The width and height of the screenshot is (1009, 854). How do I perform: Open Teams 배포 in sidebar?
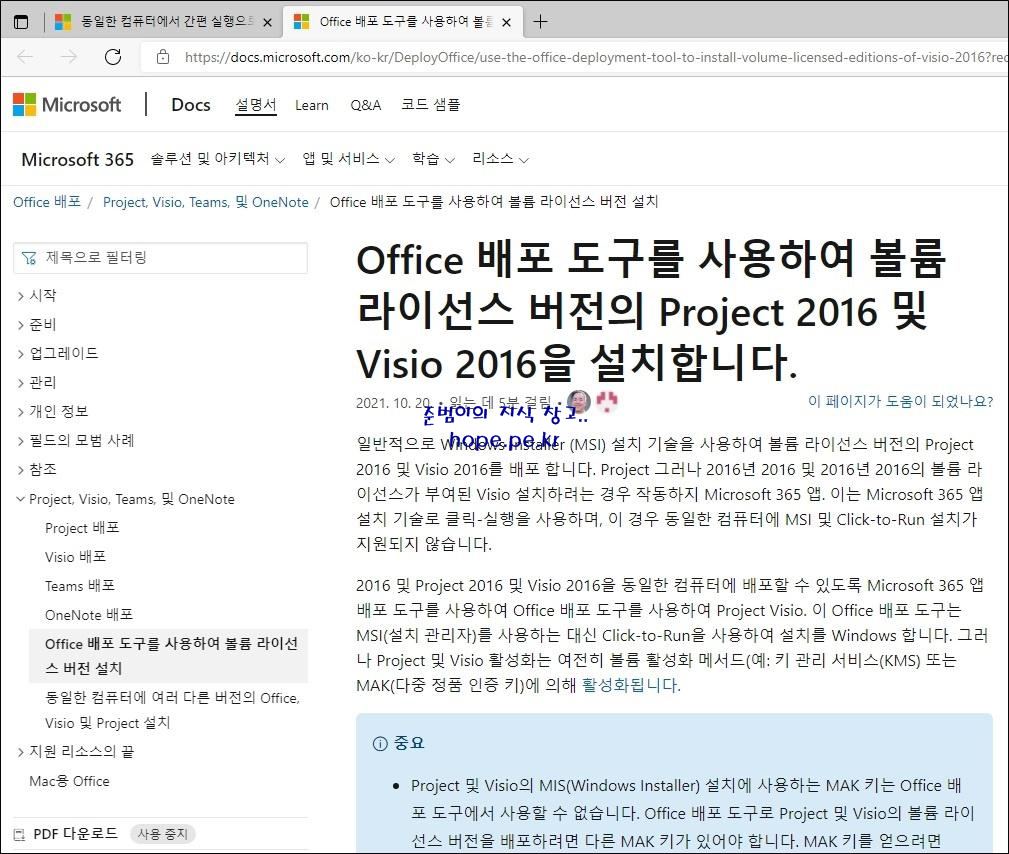80,586
